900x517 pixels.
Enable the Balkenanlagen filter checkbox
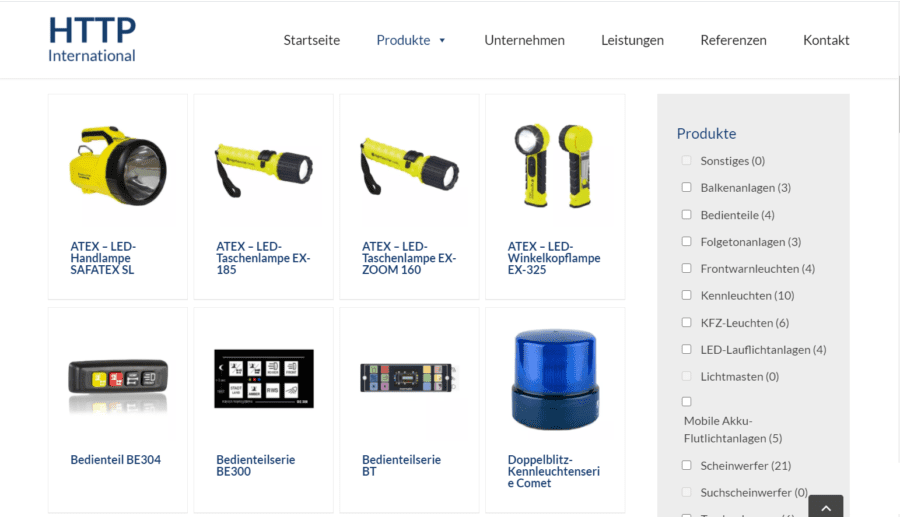click(x=686, y=187)
